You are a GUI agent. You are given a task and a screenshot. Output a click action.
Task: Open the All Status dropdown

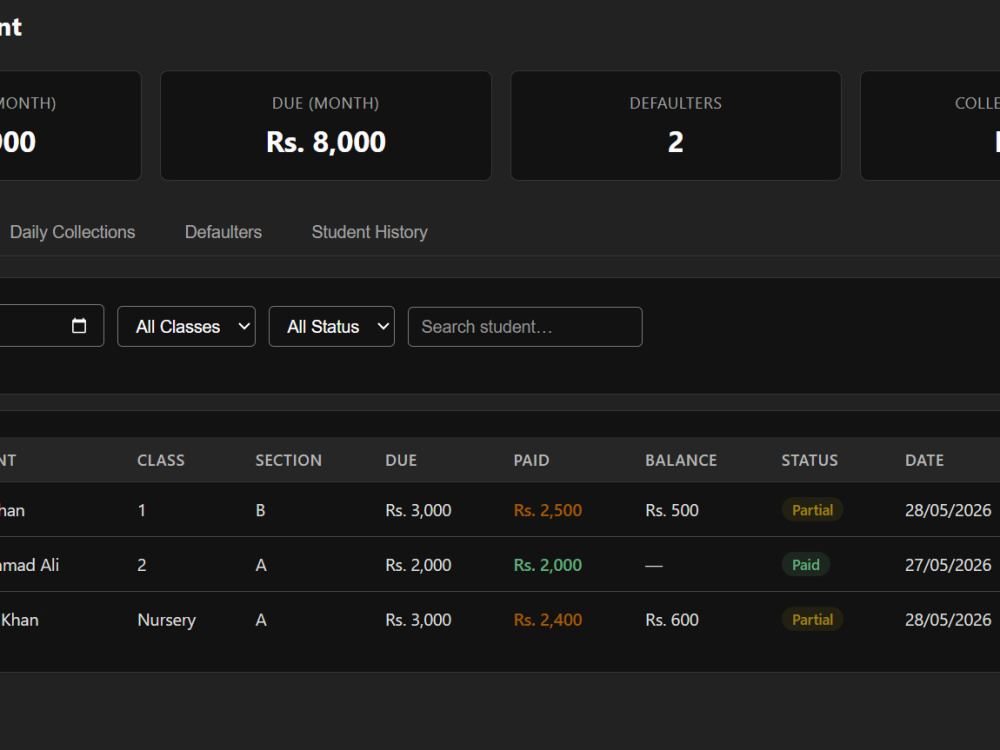tap(332, 327)
